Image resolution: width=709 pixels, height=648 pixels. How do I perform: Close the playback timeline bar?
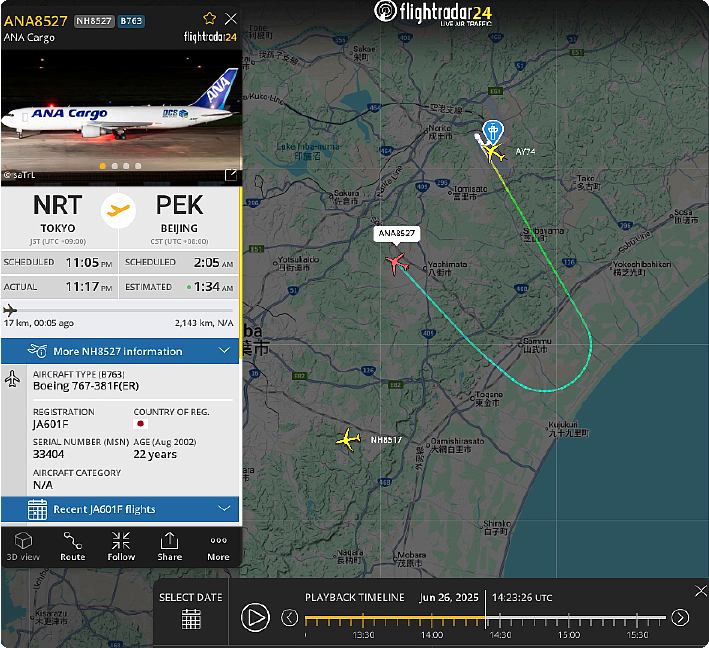point(700,591)
